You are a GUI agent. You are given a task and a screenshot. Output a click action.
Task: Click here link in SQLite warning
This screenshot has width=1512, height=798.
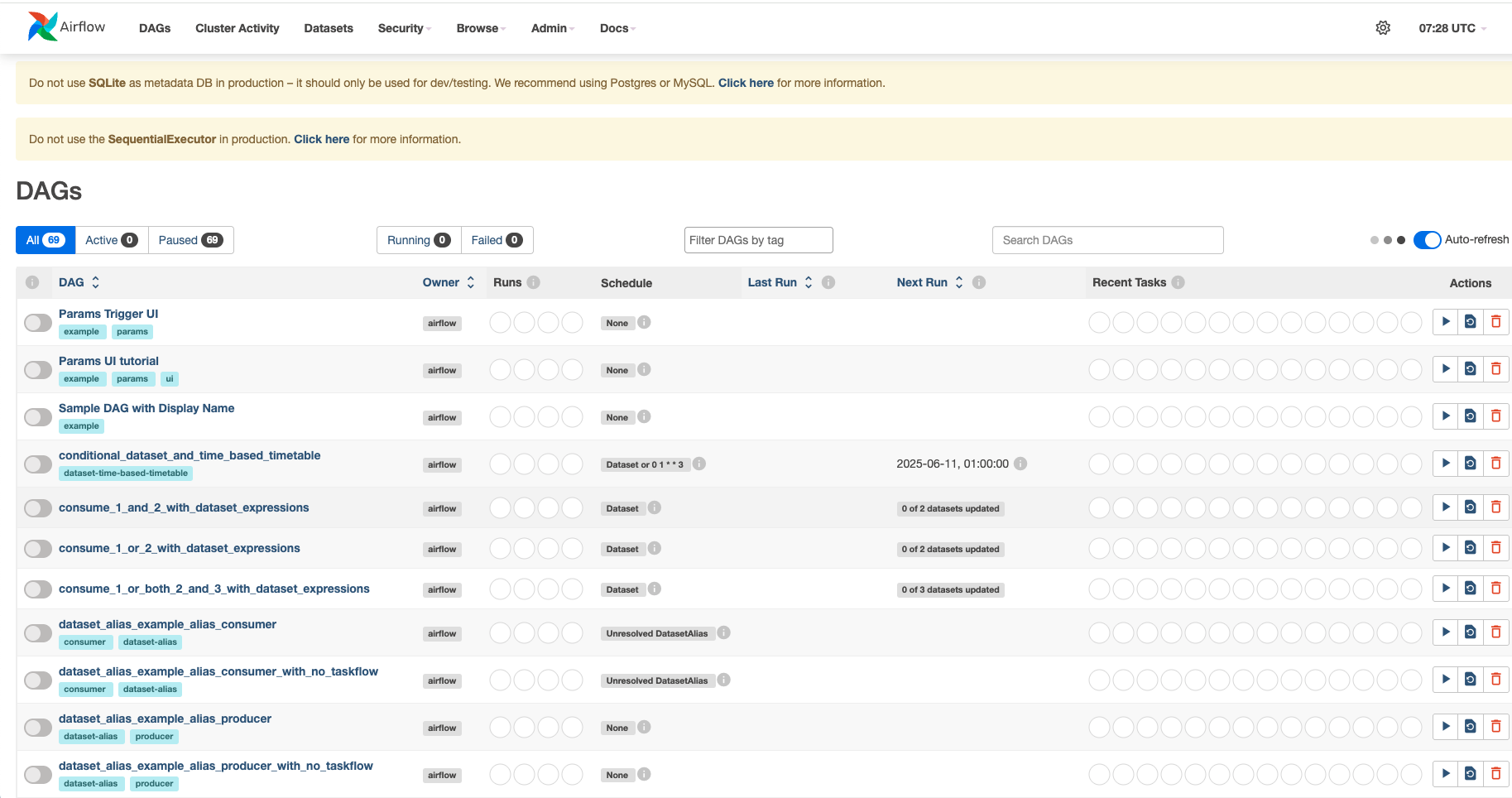click(x=746, y=83)
